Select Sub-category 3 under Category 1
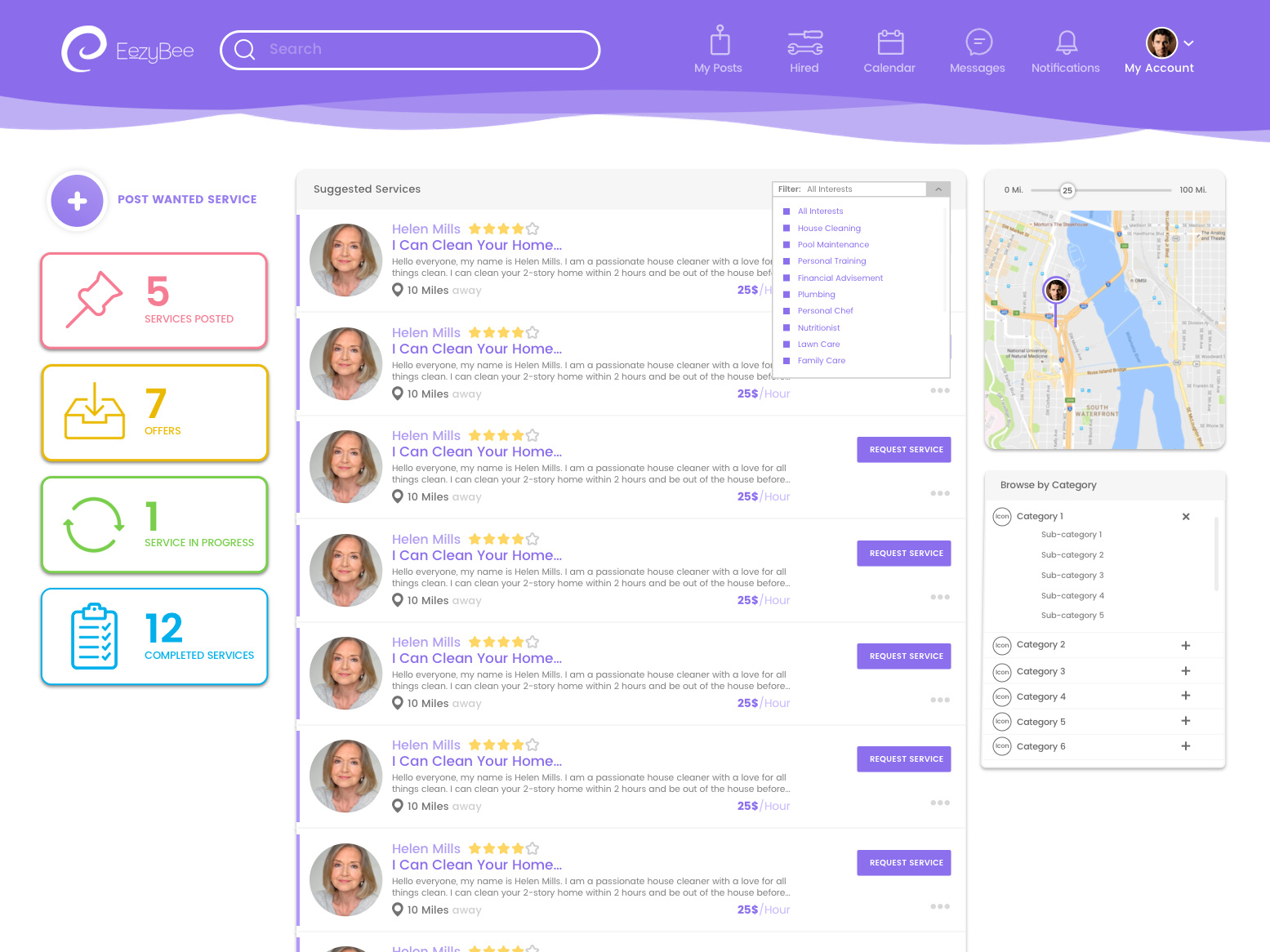Viewport: 1270px width, 952px height. coord(1072,575)
